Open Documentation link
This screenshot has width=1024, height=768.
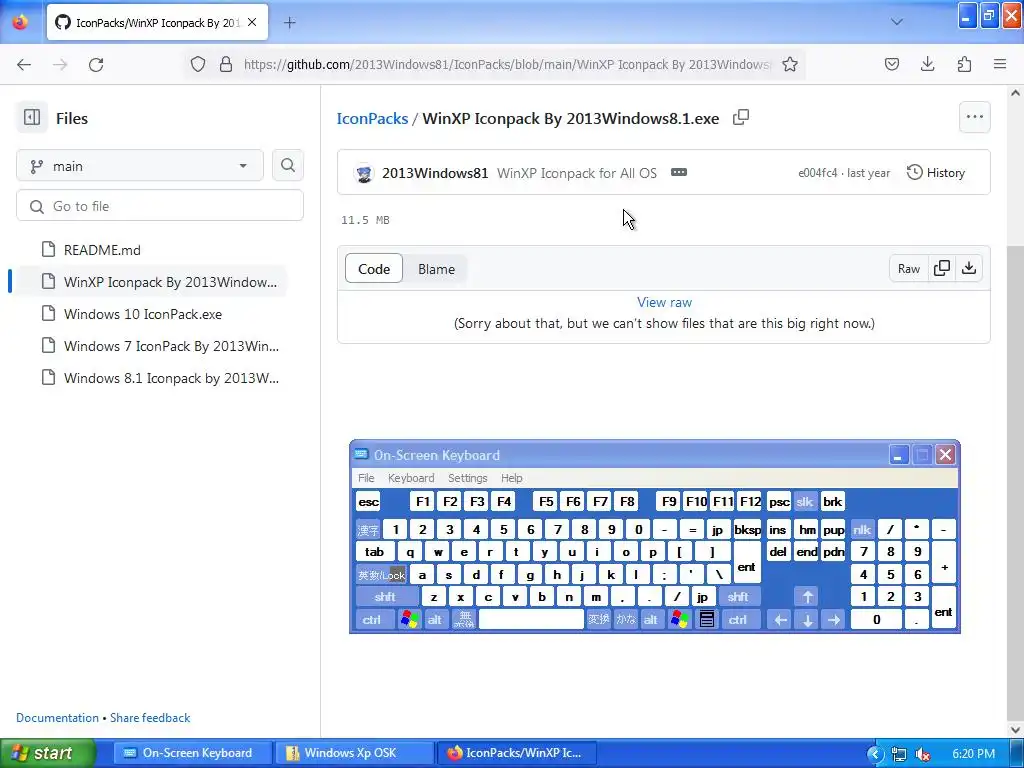coord(57,717)
